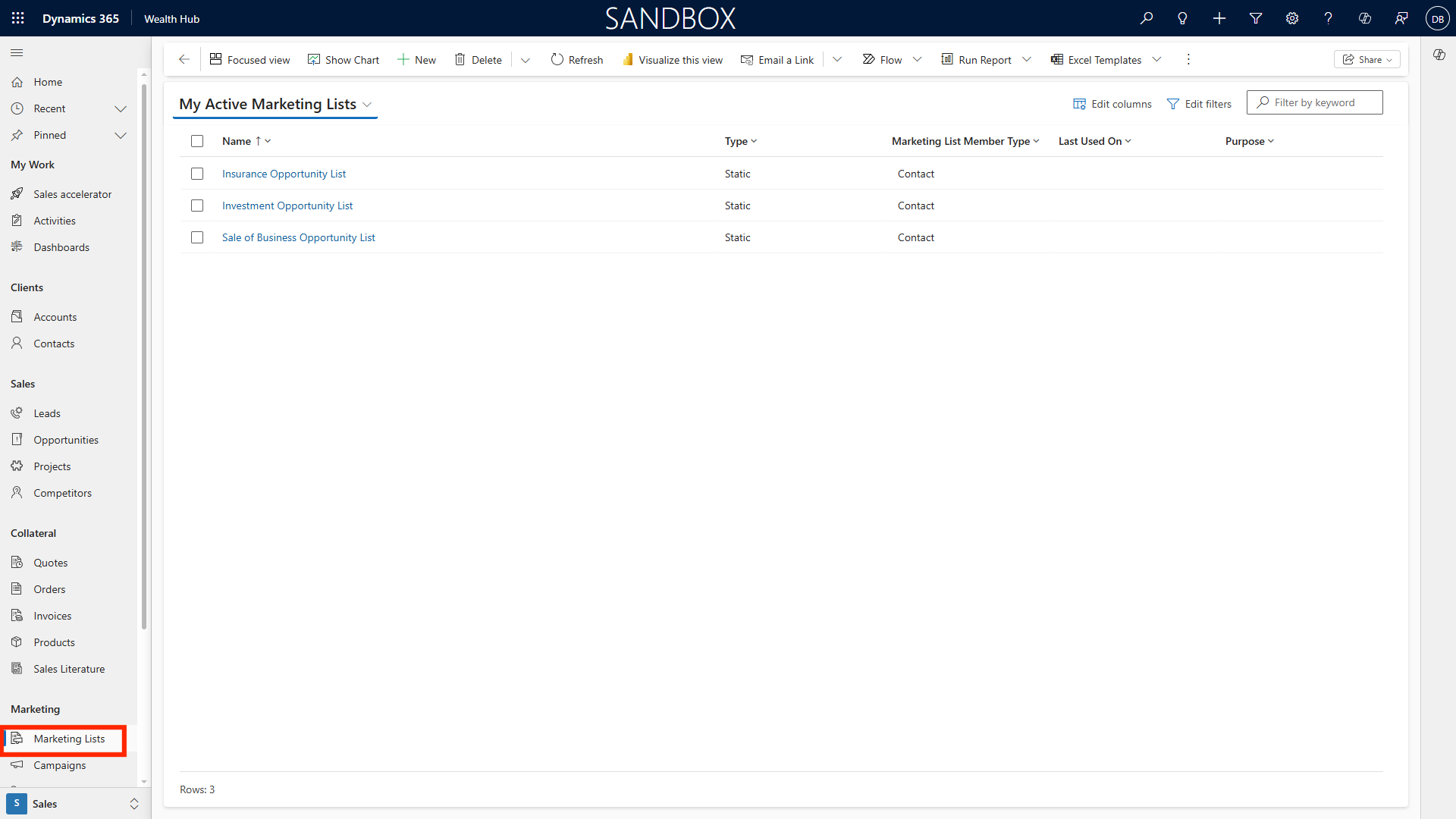
Task: Open the My Active Marketing Lists view dropdown
Action: [x=367, y=105]
